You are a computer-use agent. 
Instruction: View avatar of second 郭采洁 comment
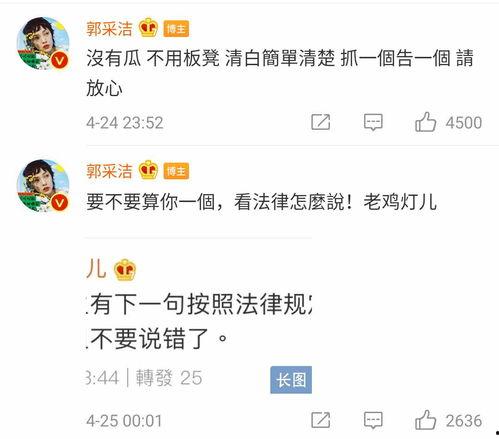(x=43, y=186)
